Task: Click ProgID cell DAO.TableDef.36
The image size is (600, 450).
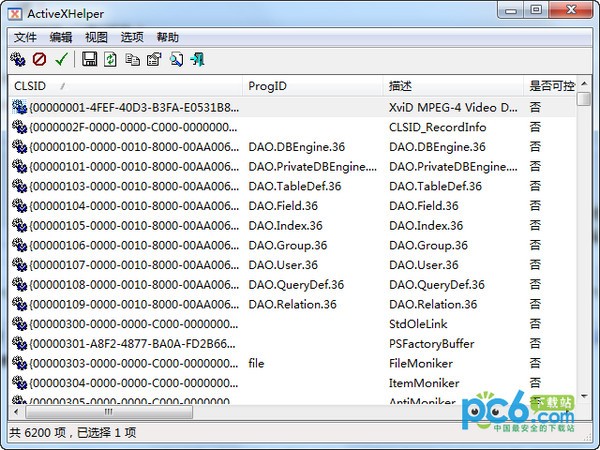Action: [x=295, y=186]
